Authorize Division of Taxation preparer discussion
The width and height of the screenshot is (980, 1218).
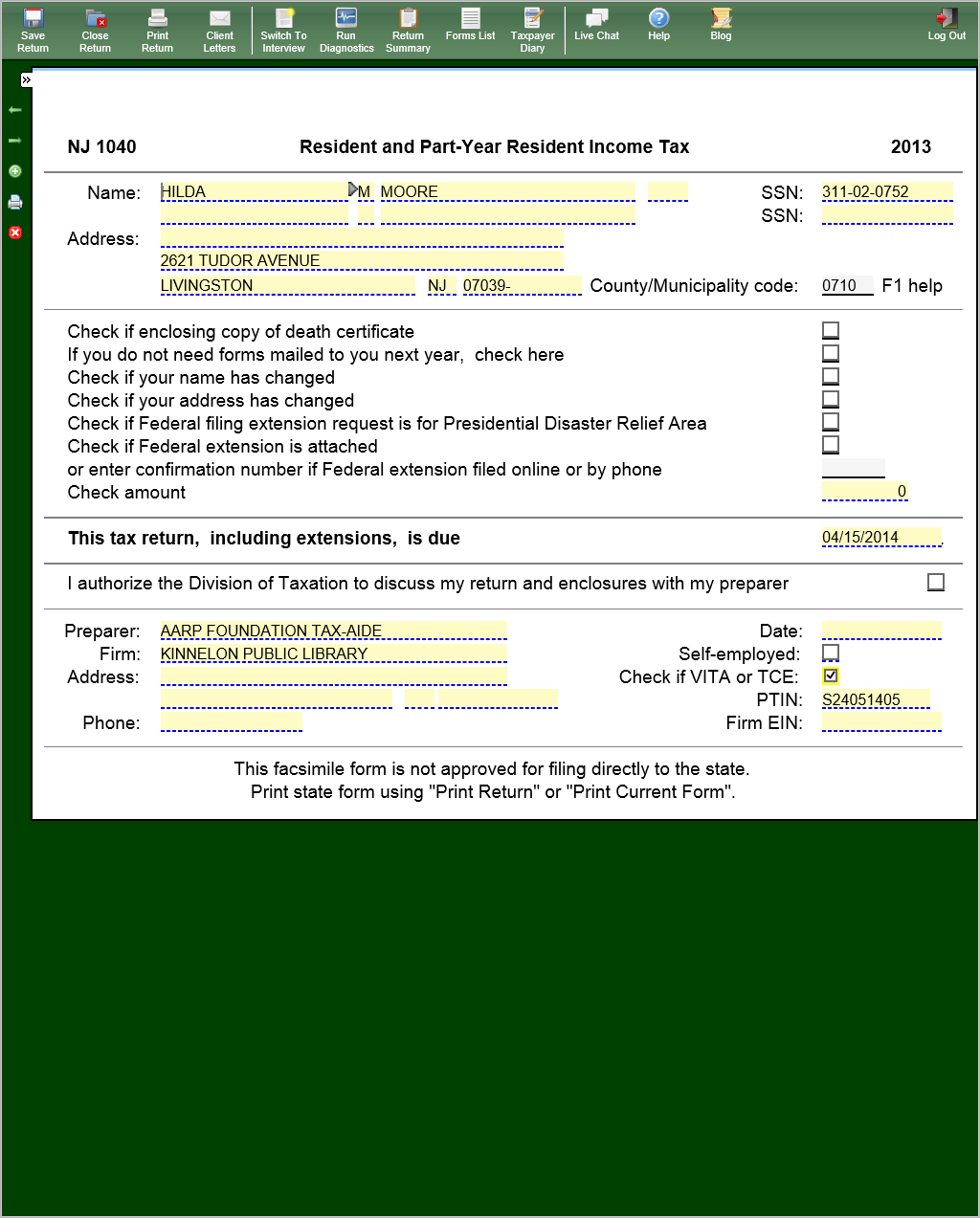coord(936,582)
